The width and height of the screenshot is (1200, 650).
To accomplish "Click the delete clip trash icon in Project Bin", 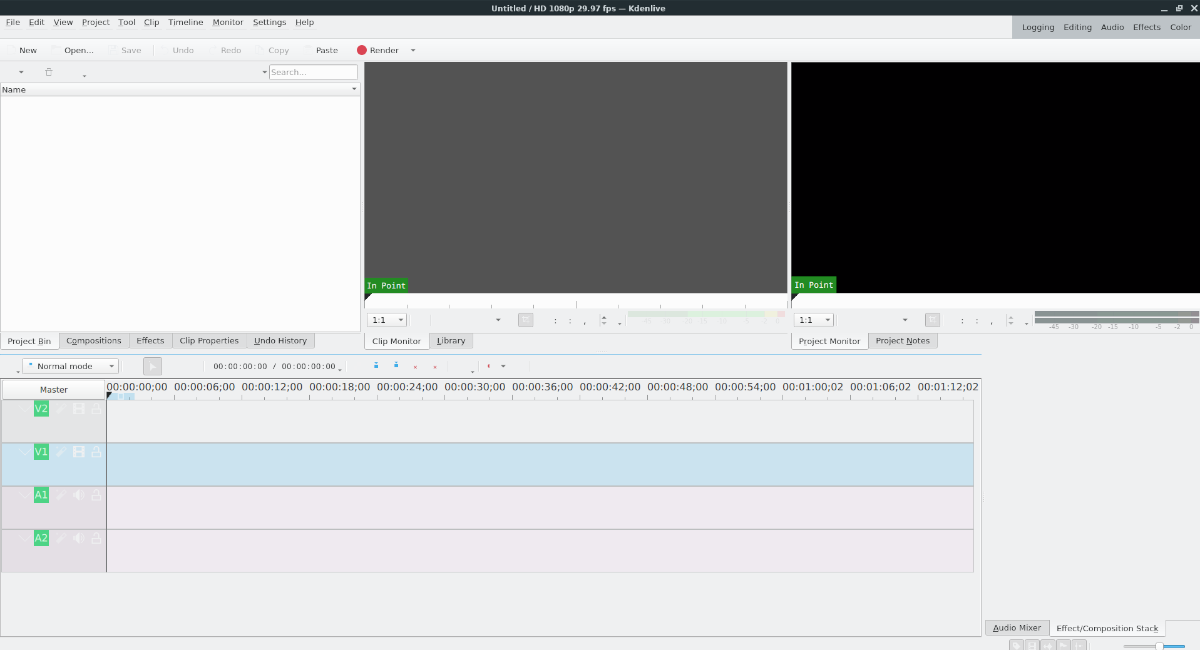I will pyautogui.click(x=48, y=72).
